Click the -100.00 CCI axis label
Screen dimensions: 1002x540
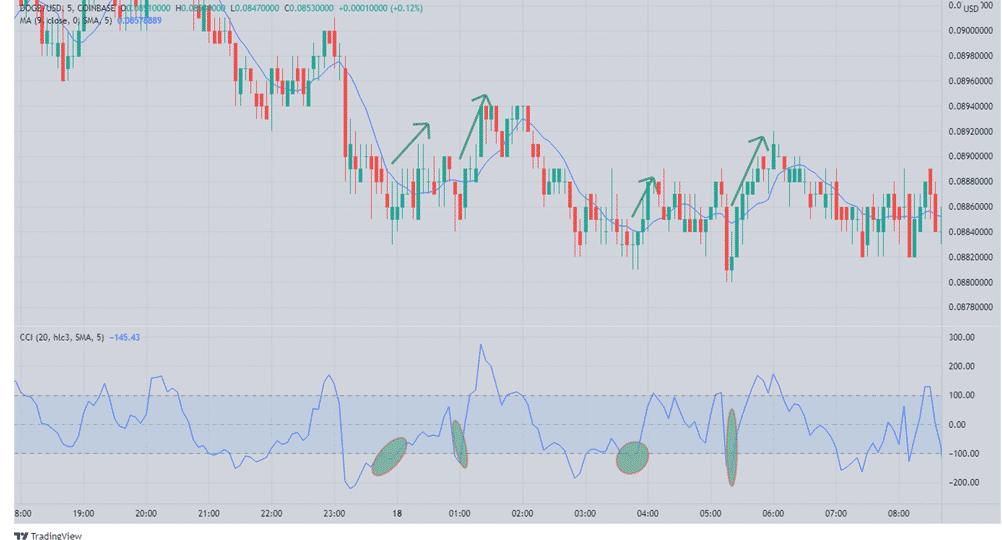[x=962, y=454]
